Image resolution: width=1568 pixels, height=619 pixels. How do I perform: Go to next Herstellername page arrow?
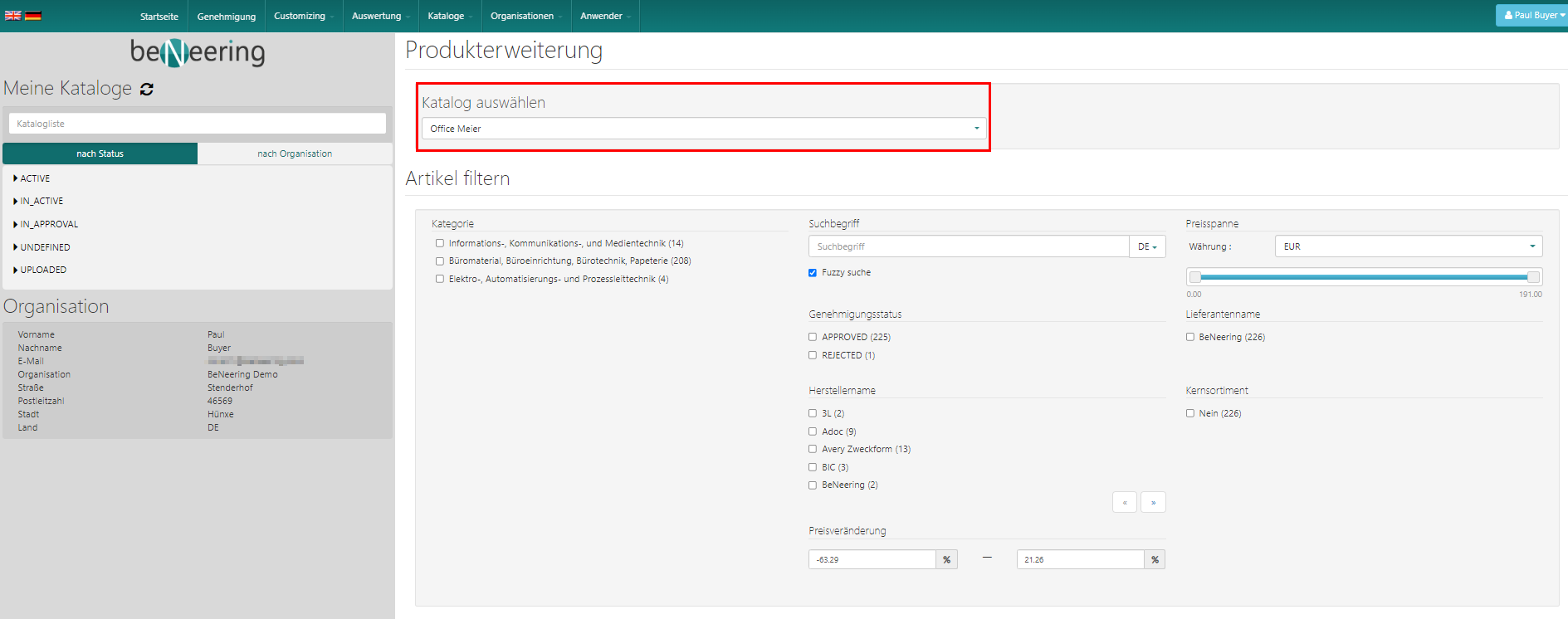tap(1153, 502)
